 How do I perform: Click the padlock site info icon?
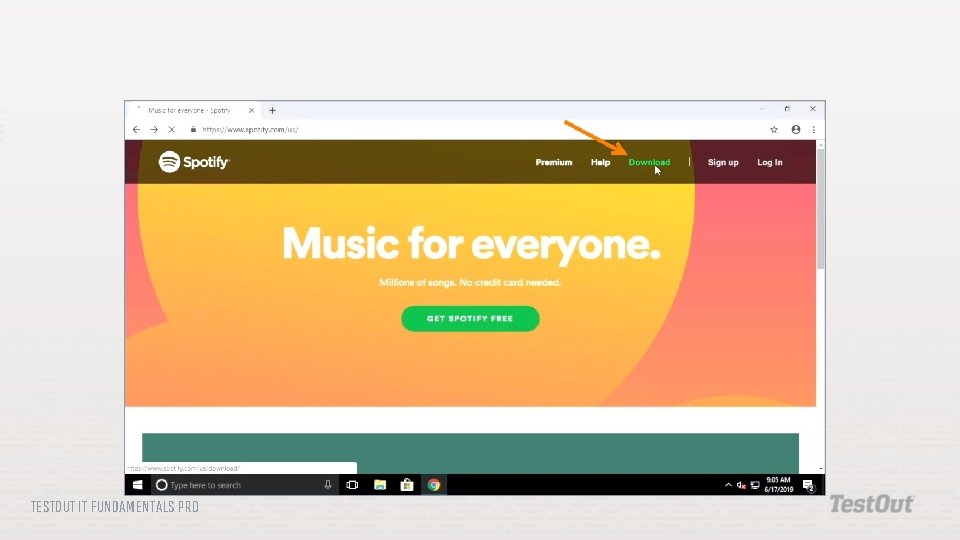point(193,130)
